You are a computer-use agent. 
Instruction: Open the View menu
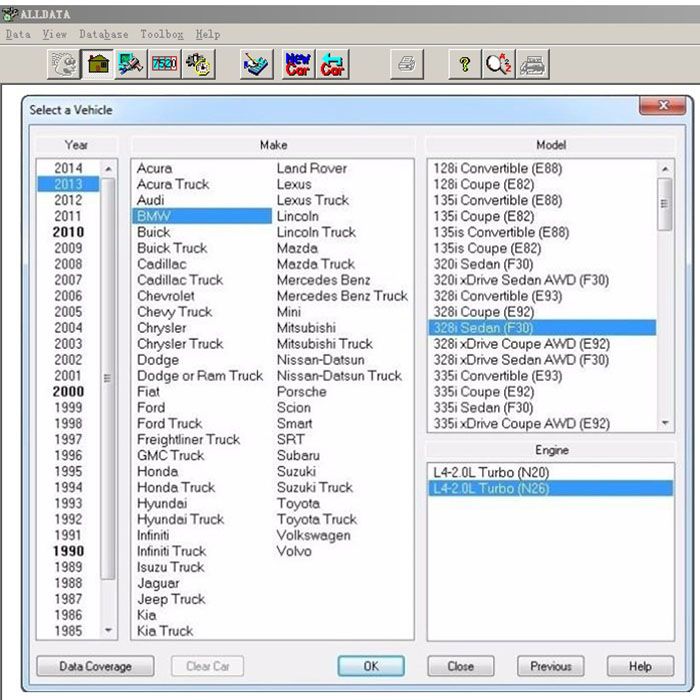(x=54, y=34)
